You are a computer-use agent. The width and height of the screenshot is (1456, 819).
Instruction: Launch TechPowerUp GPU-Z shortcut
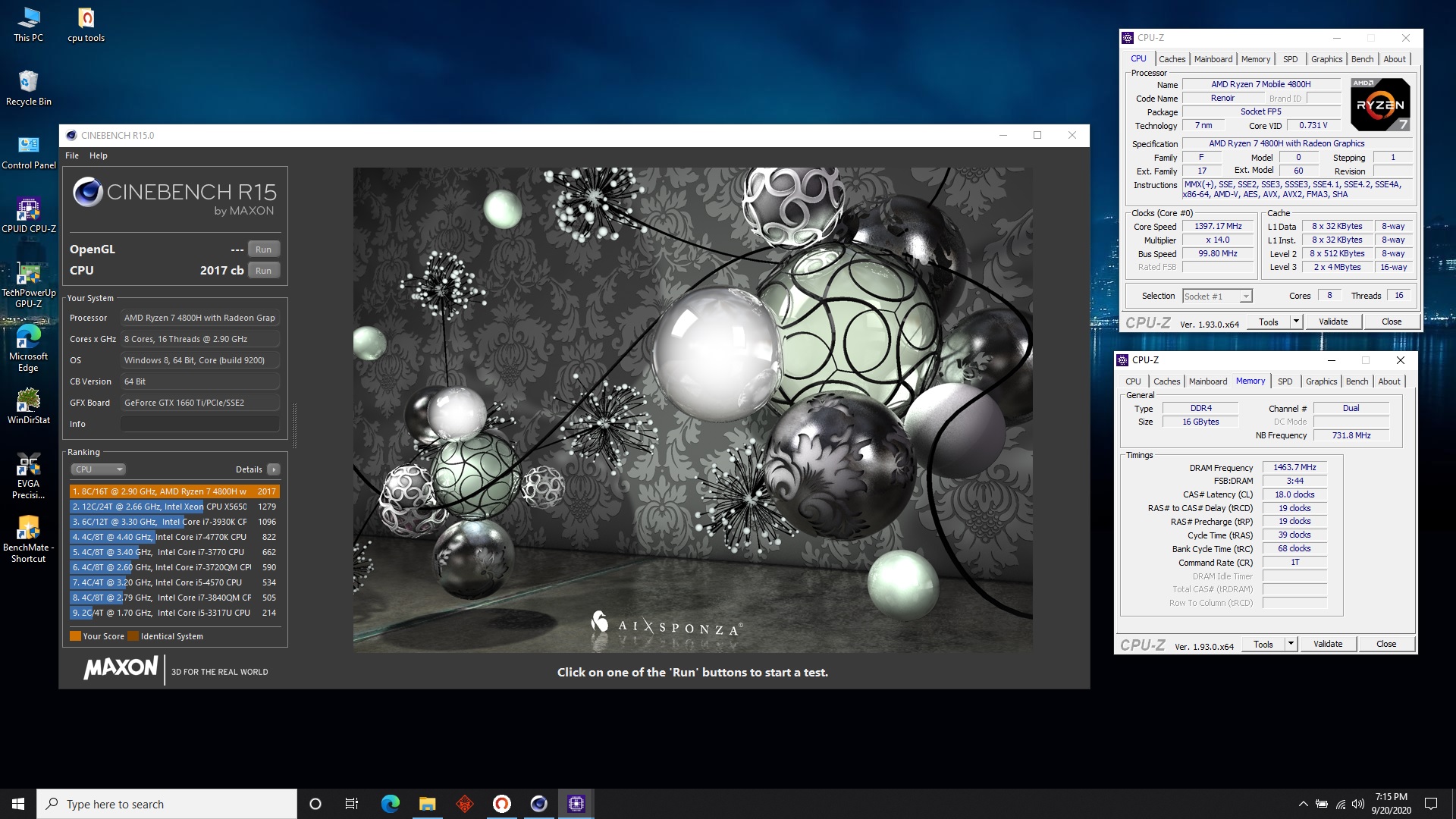[x=28, y=284]
